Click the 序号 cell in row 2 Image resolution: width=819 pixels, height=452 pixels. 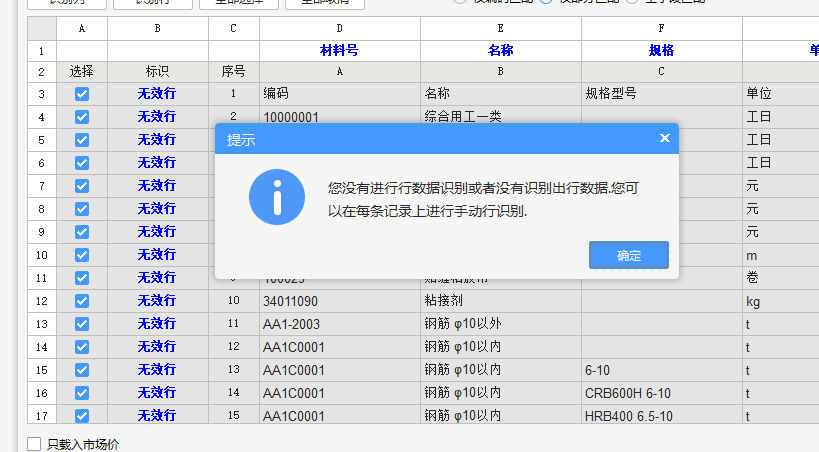click(x=233, y=72)
